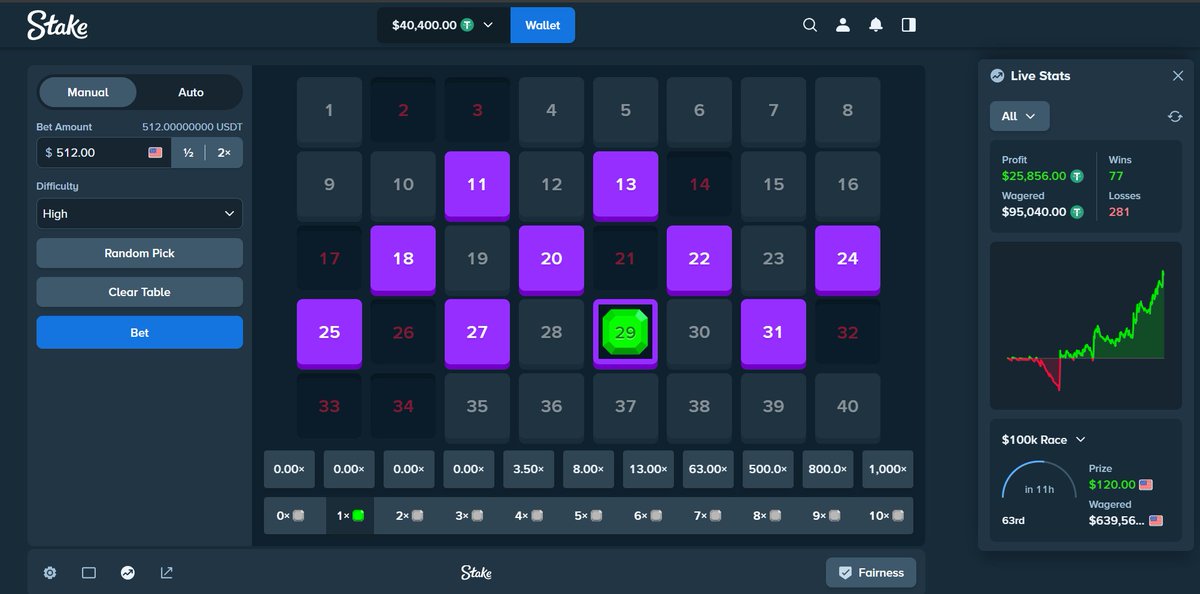
Task: Select unpicked tile 1
Action: (x=329, y=111)
